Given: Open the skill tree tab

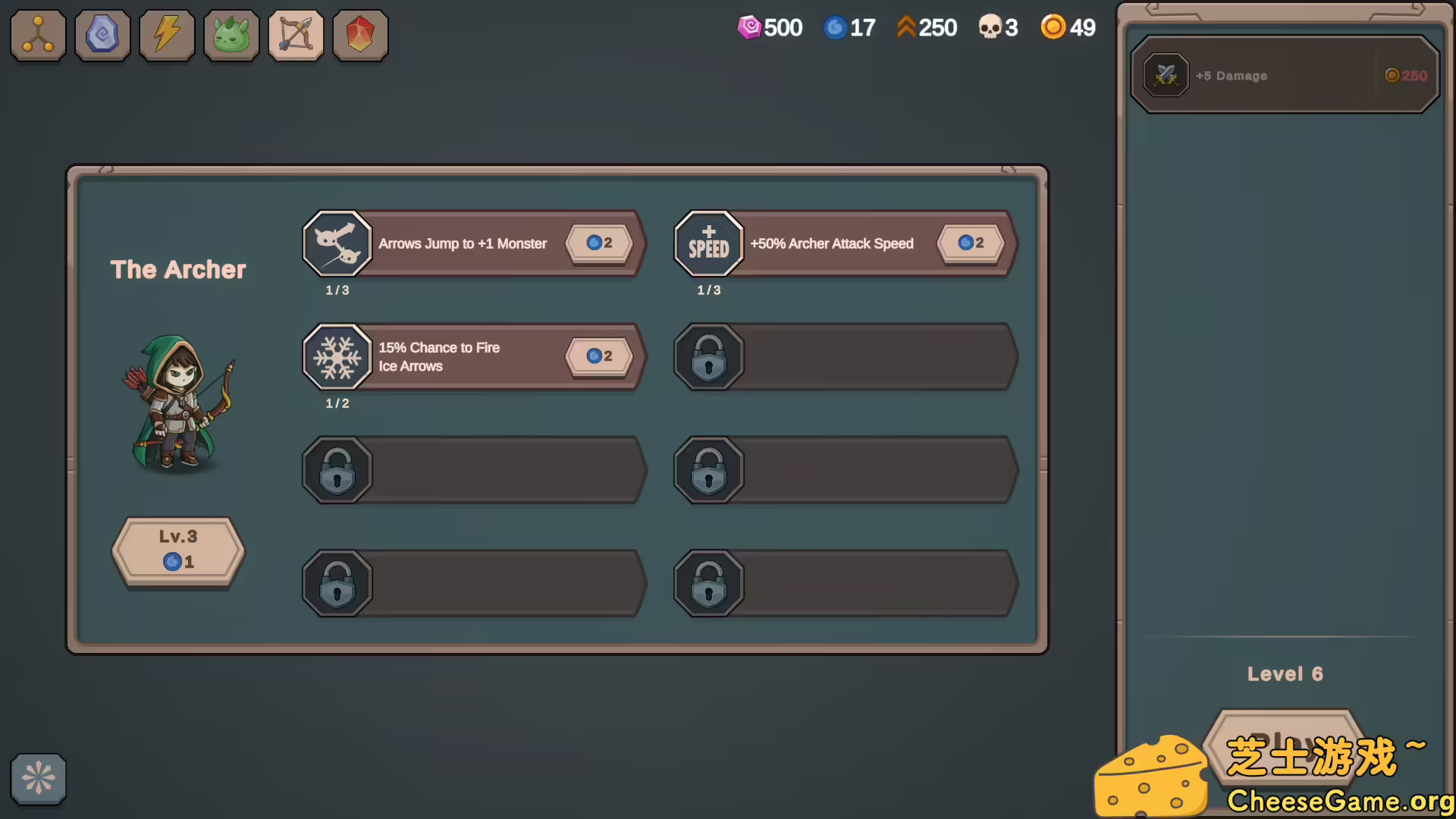Looking at the screenshot, I should coord(38,35).
